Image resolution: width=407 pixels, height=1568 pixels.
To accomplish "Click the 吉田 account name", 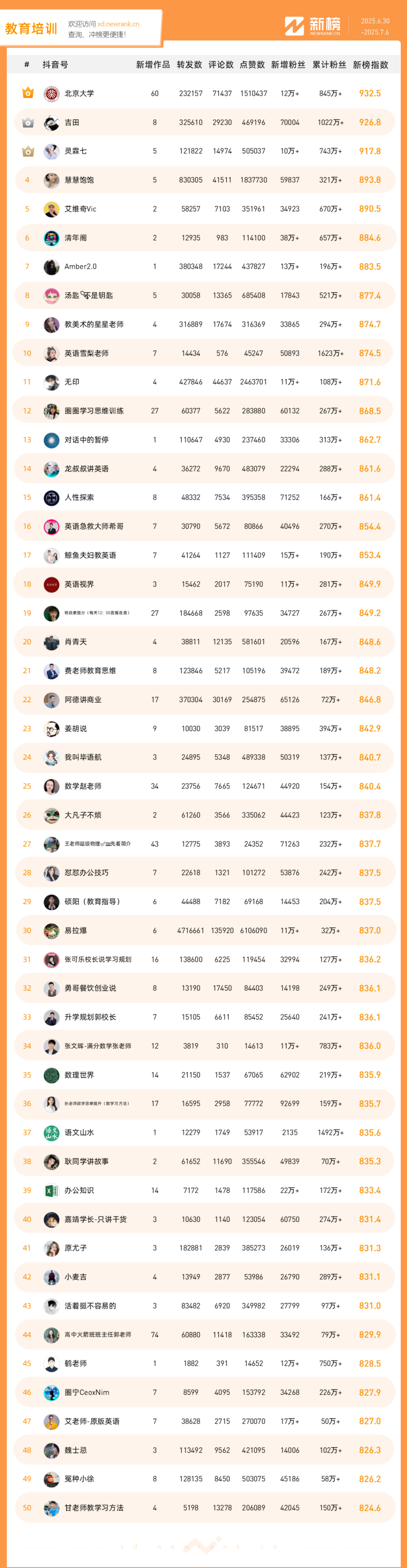I will [x=72, y=122].
